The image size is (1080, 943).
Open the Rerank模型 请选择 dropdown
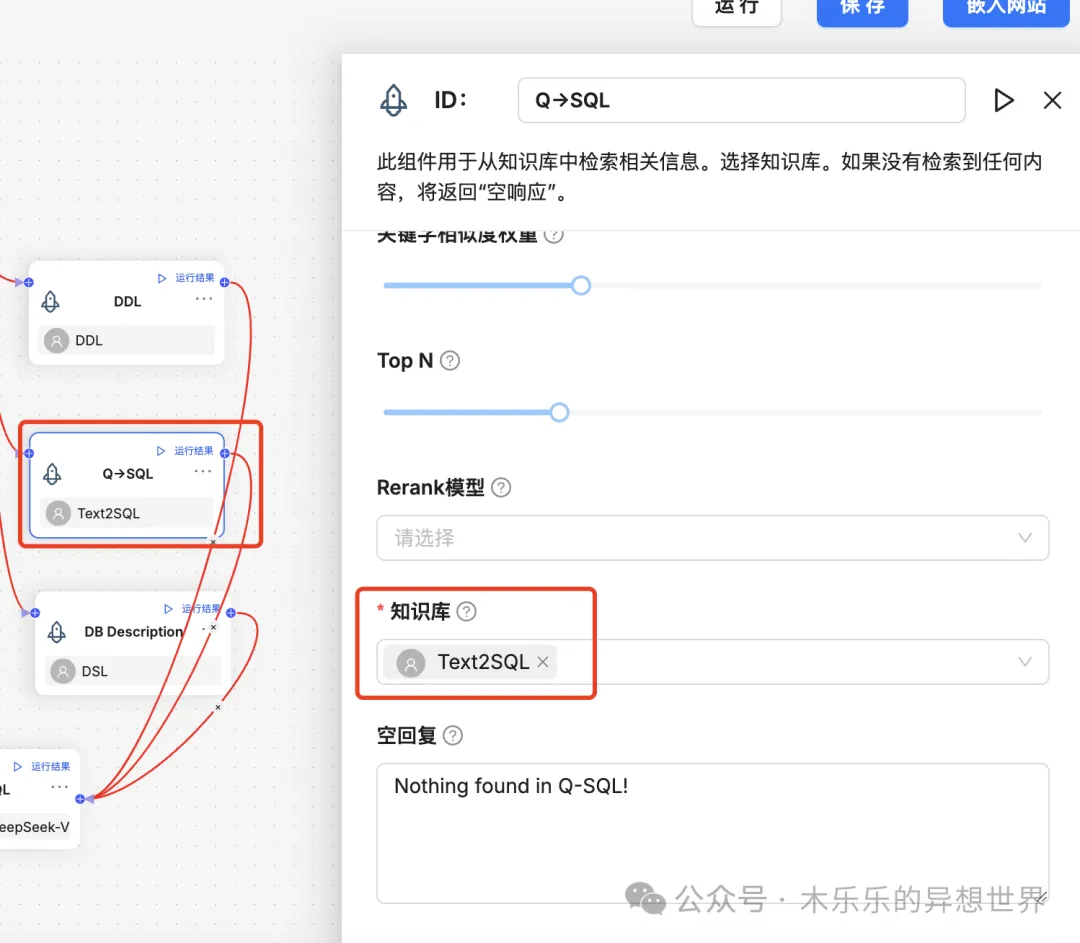(x=712, y=538)
